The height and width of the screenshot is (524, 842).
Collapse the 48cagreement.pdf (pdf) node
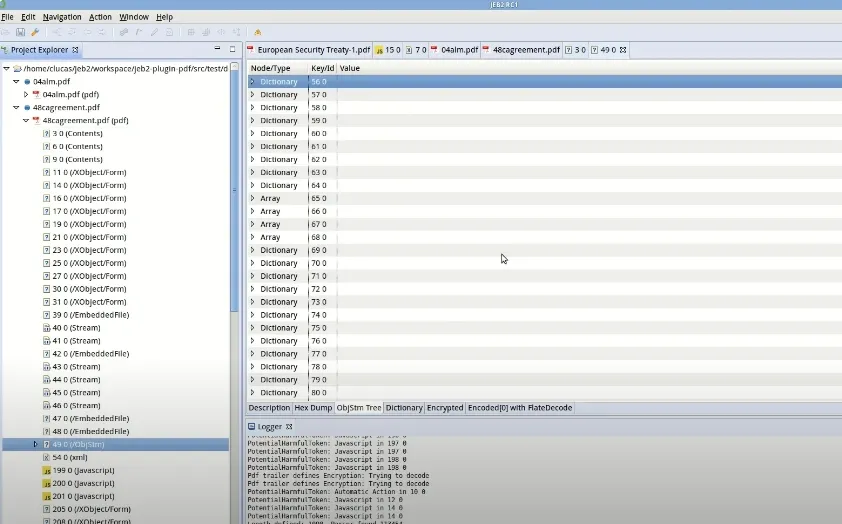[26, 120]
